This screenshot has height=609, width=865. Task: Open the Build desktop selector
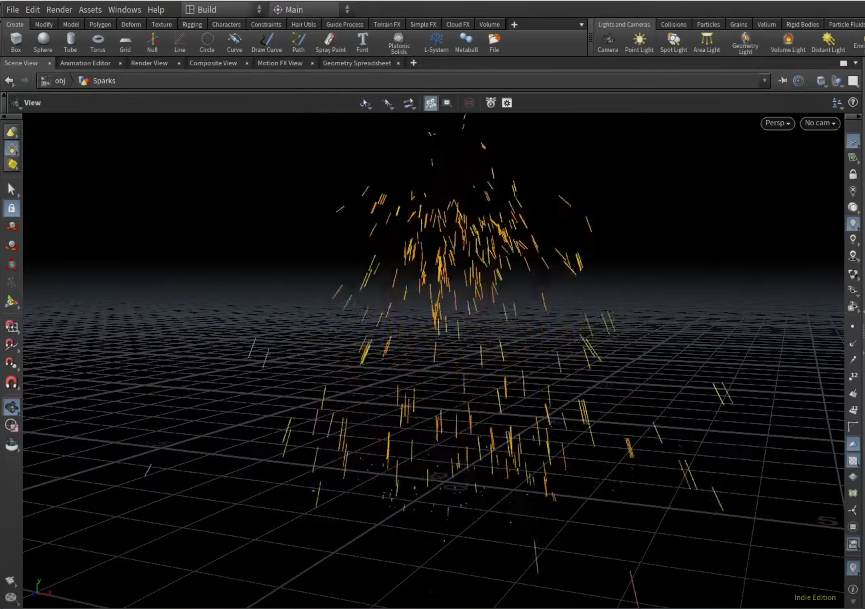tap(223, 9)
